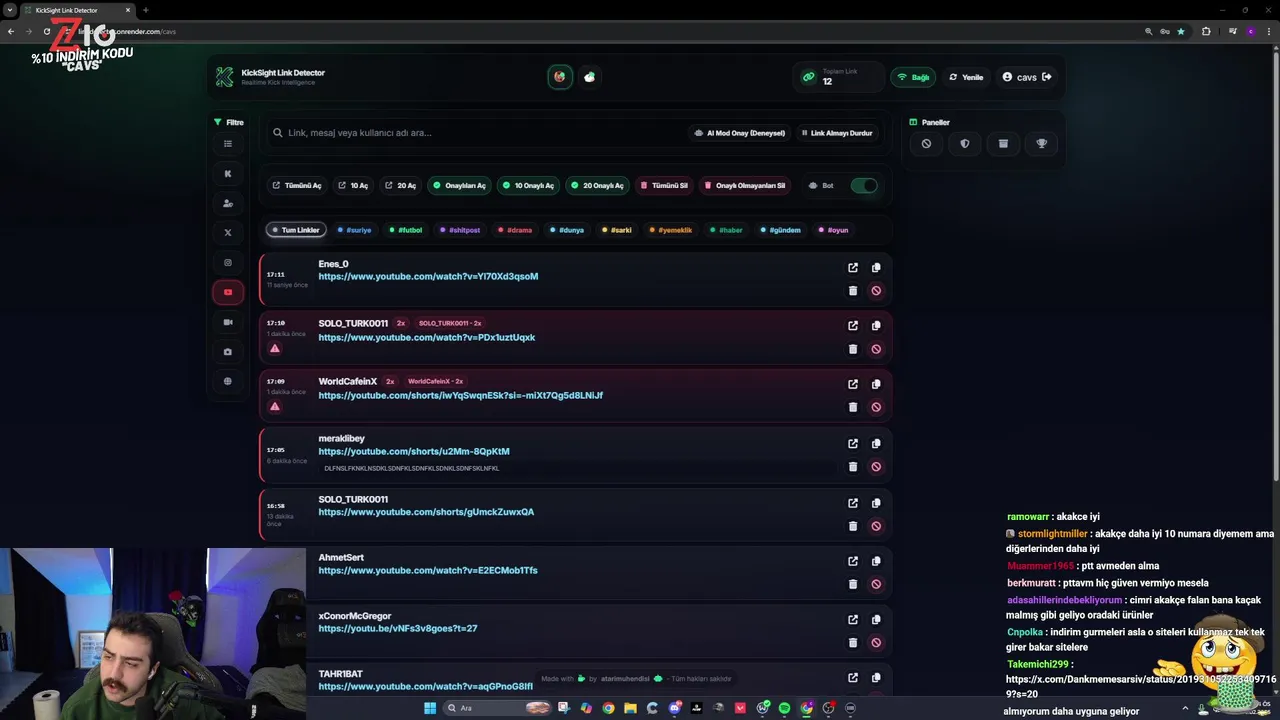Click the Bağlı connection status button
Screen dimensions: 1280x720
pos(914,77)
